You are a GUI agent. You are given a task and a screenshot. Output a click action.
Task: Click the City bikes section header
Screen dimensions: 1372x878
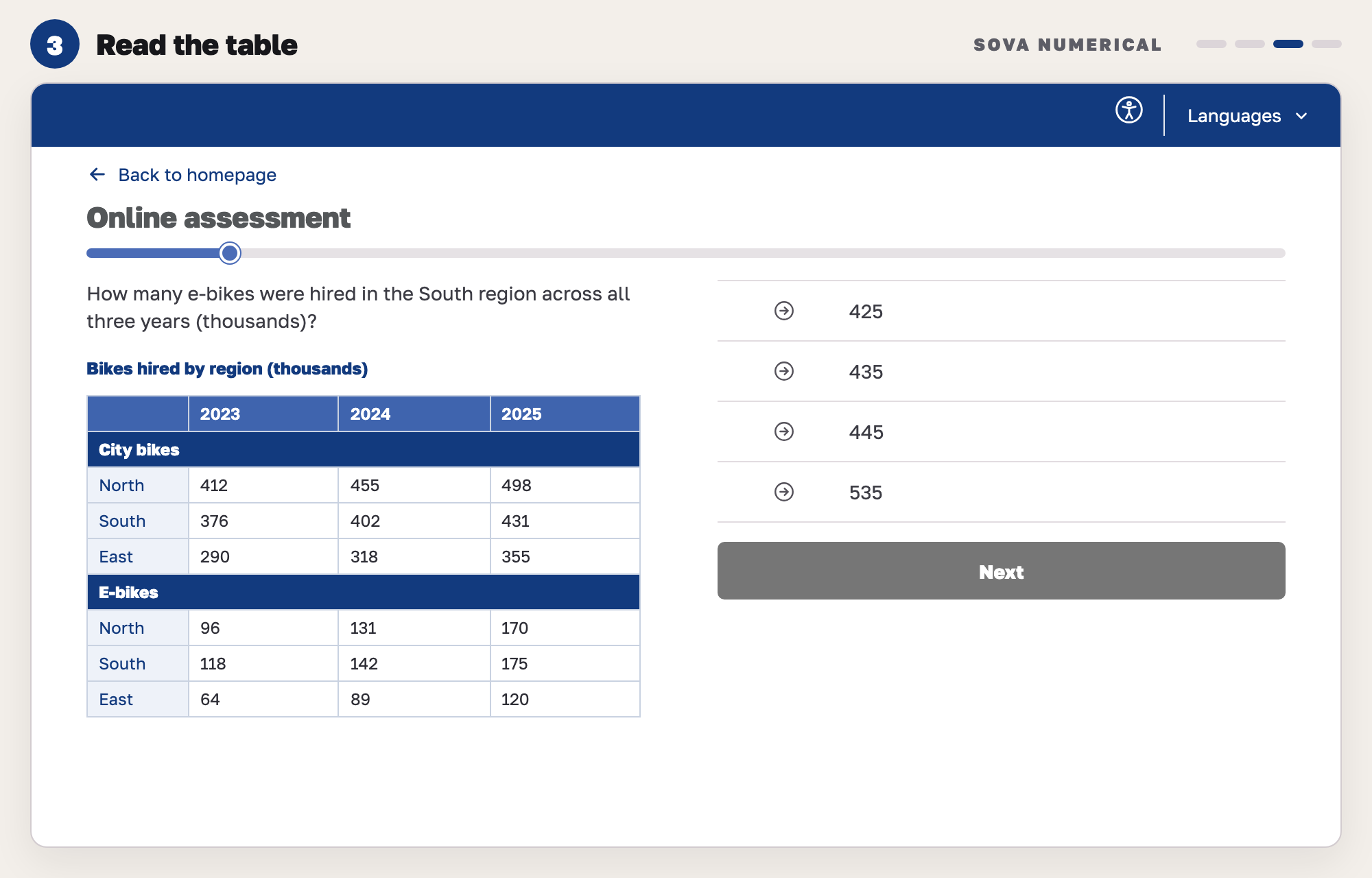[364, 449]
